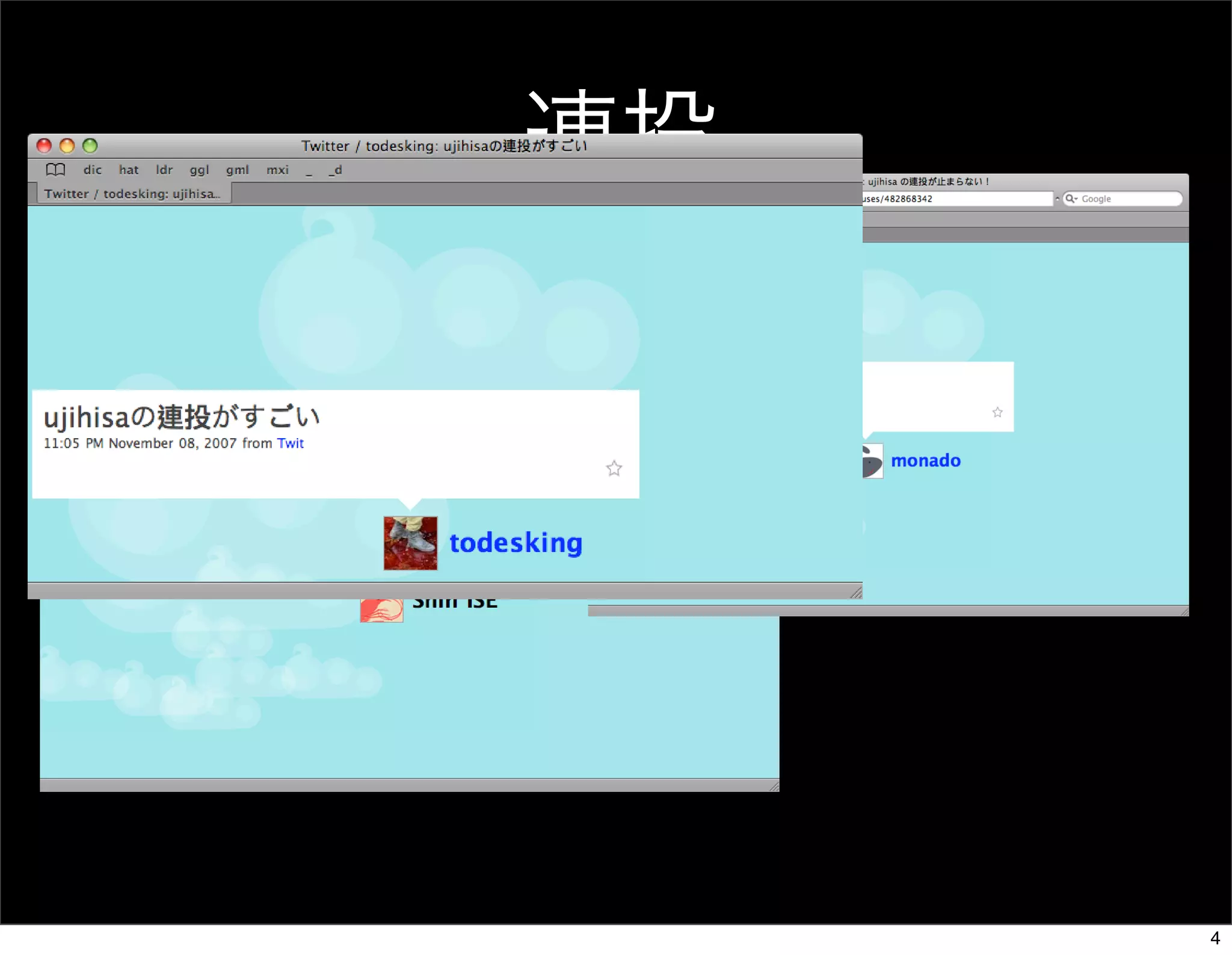Screen dimensions: 1232x955
Task: Open Google search engine magnifier dropdown
Action: point(1071,199)
